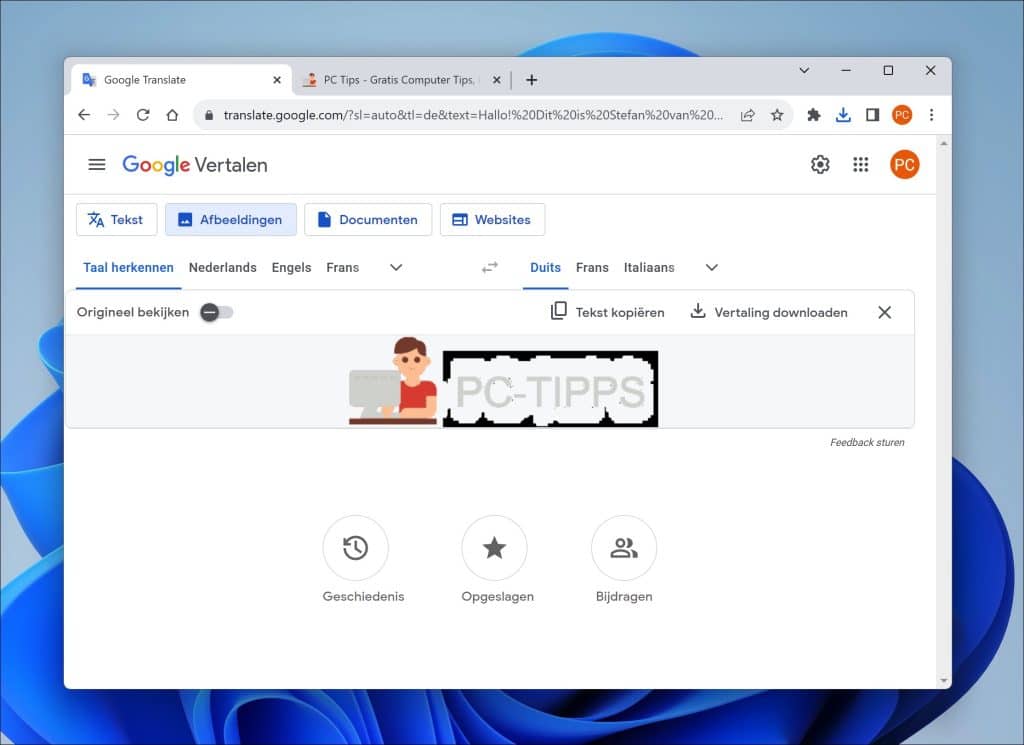Bookmark this page with the star
The image size is (1024, 745).
click(776, 115)
